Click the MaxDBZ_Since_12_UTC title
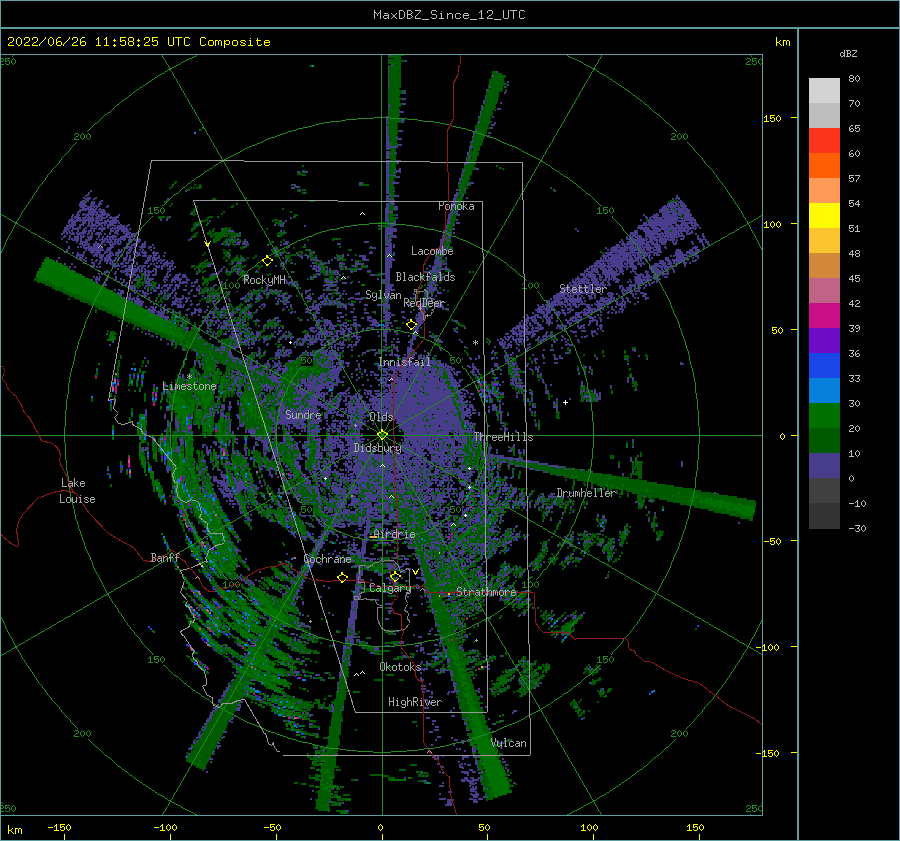The height and width of the screenshot is (841, 900). [449, 15]
